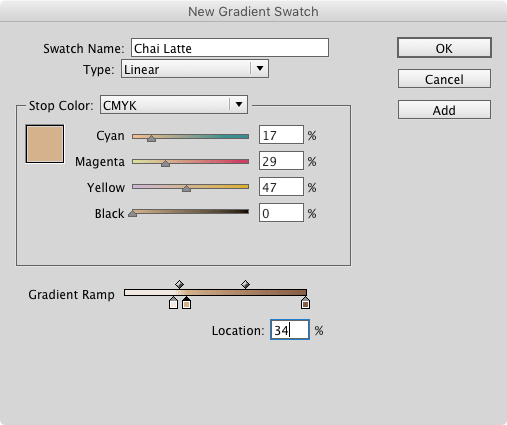The height and width of the screenshot is (425, 507).
Task: Click the 'Gradient Ramp' label
Action: (71, 295)
